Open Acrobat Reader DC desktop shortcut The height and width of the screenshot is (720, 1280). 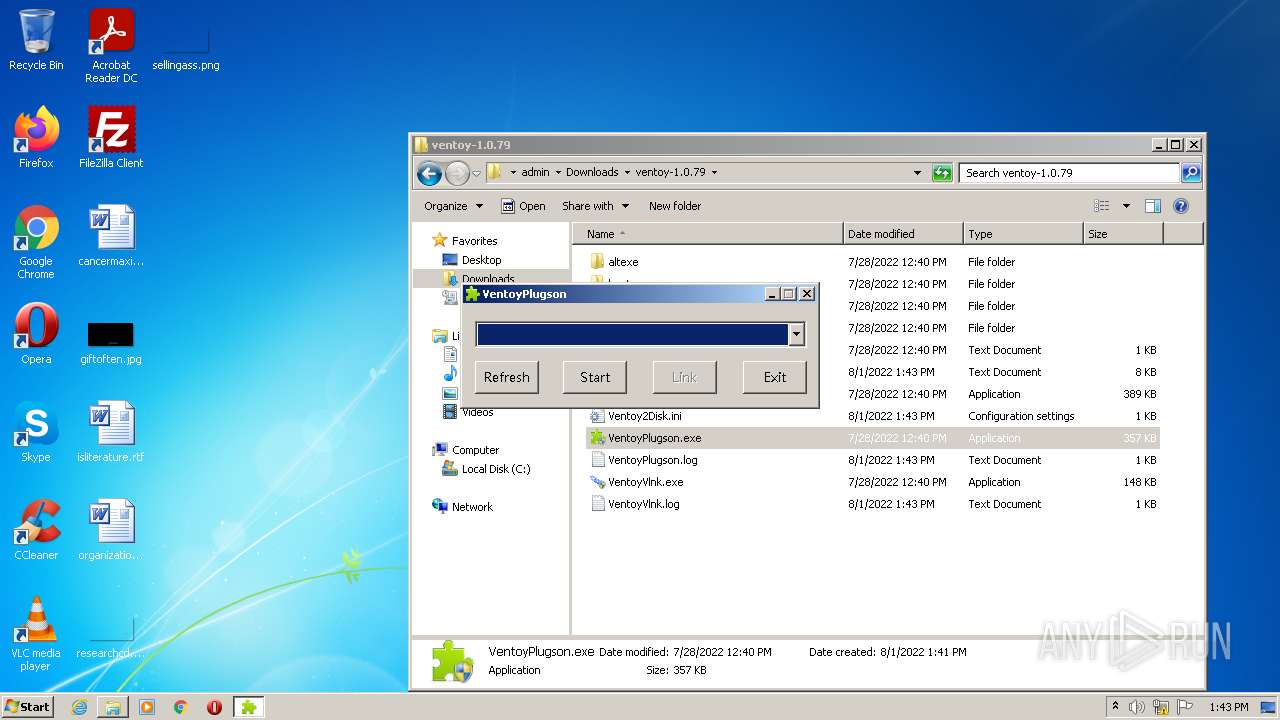pos(111,46)
